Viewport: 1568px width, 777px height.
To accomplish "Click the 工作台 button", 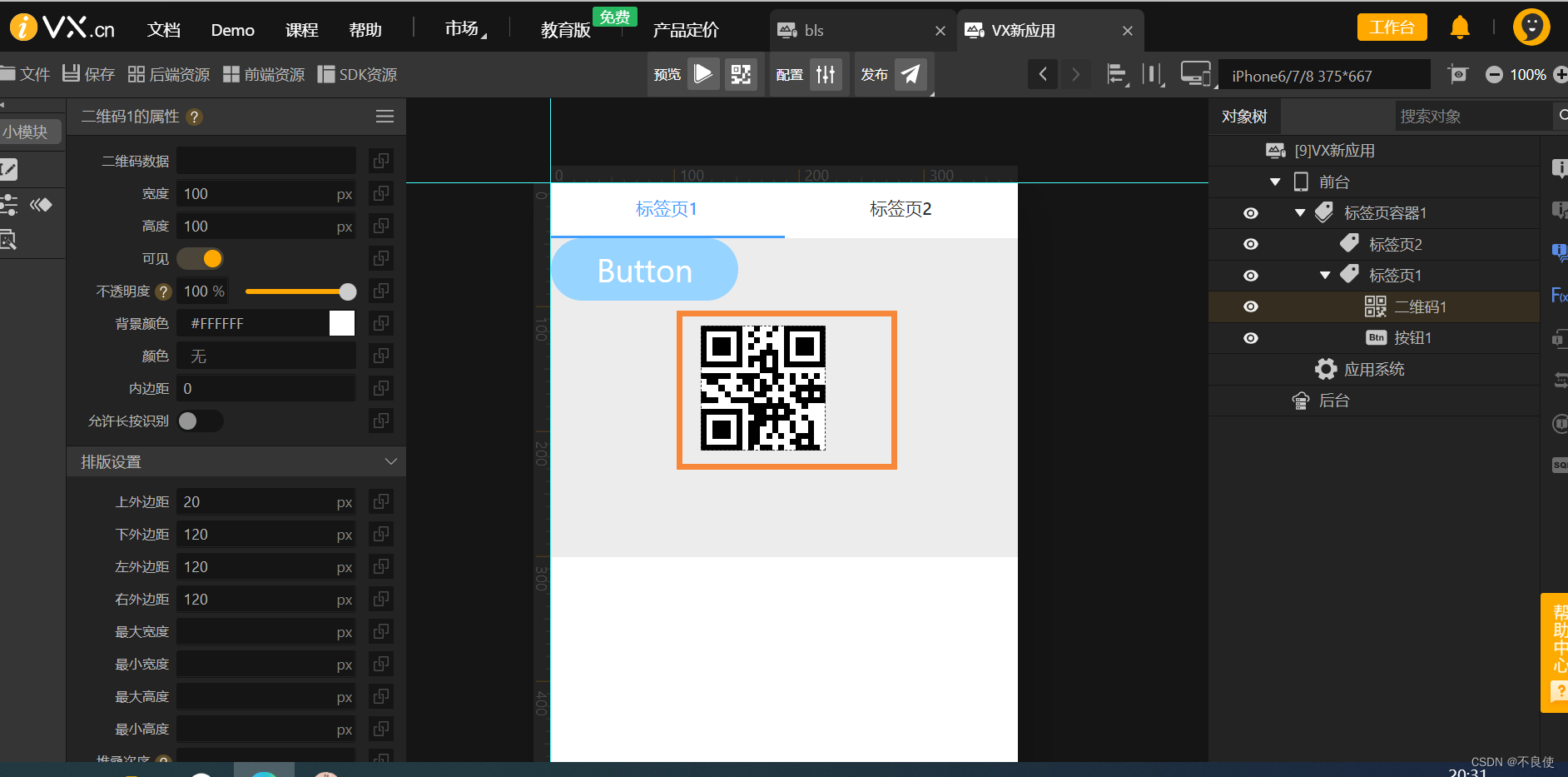I will 1392,27.
